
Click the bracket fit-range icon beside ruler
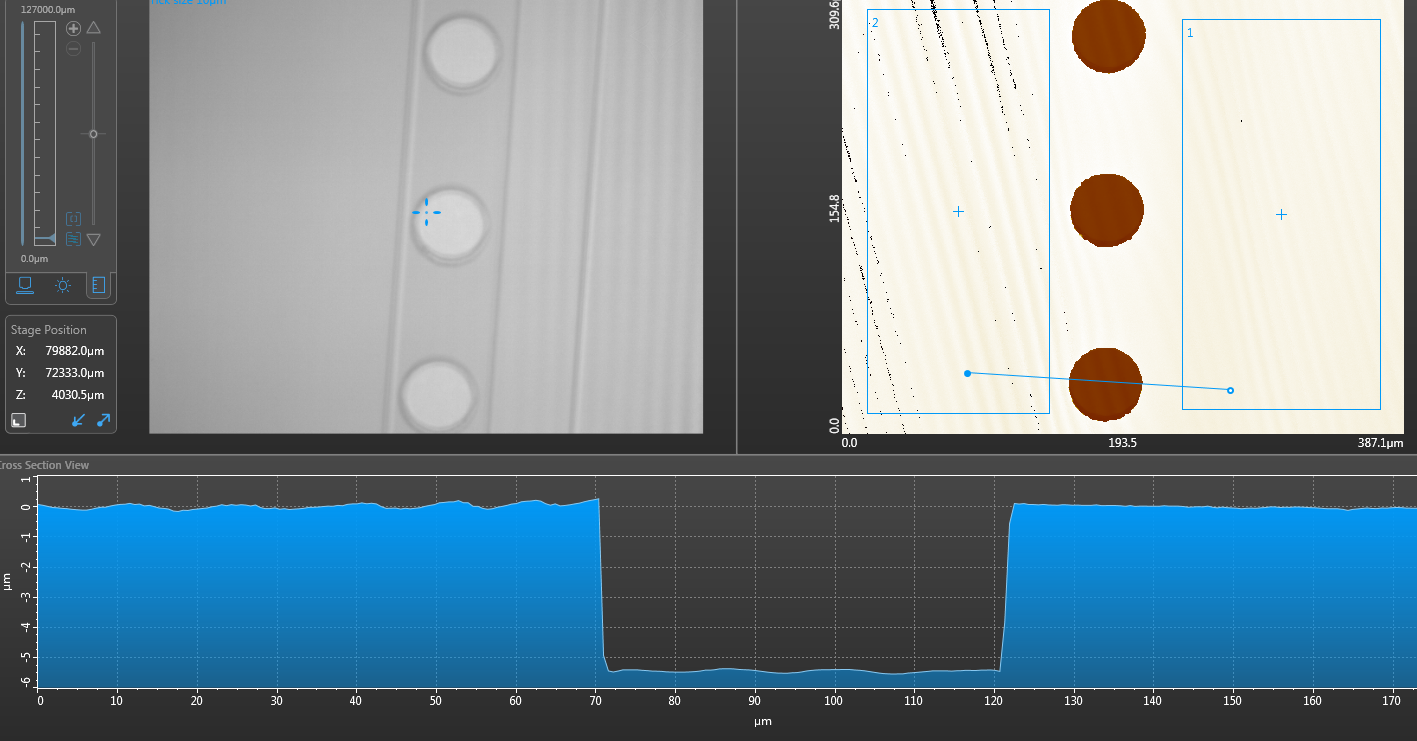tap(73, 218)
